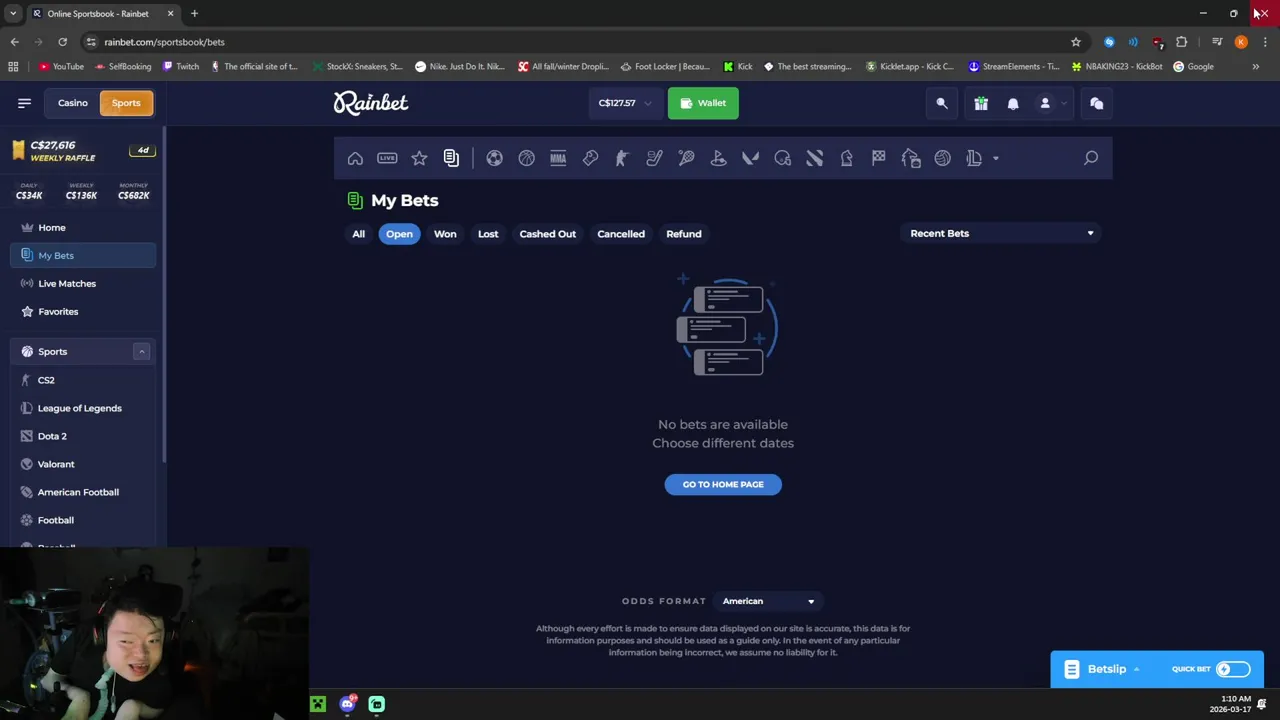Select the knight chess-piece icon
Viewport: 1280px width, 720px height.
(846, 158)
